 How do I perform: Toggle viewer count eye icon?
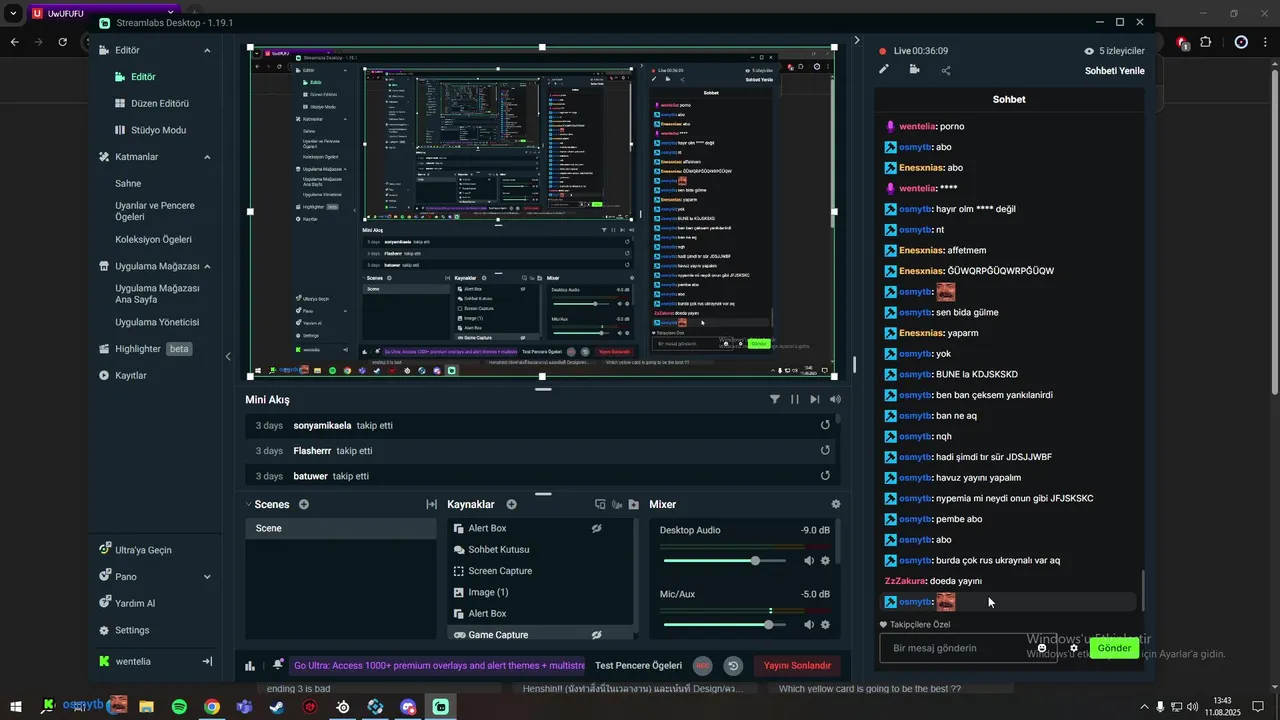(x=1089, y=51)
